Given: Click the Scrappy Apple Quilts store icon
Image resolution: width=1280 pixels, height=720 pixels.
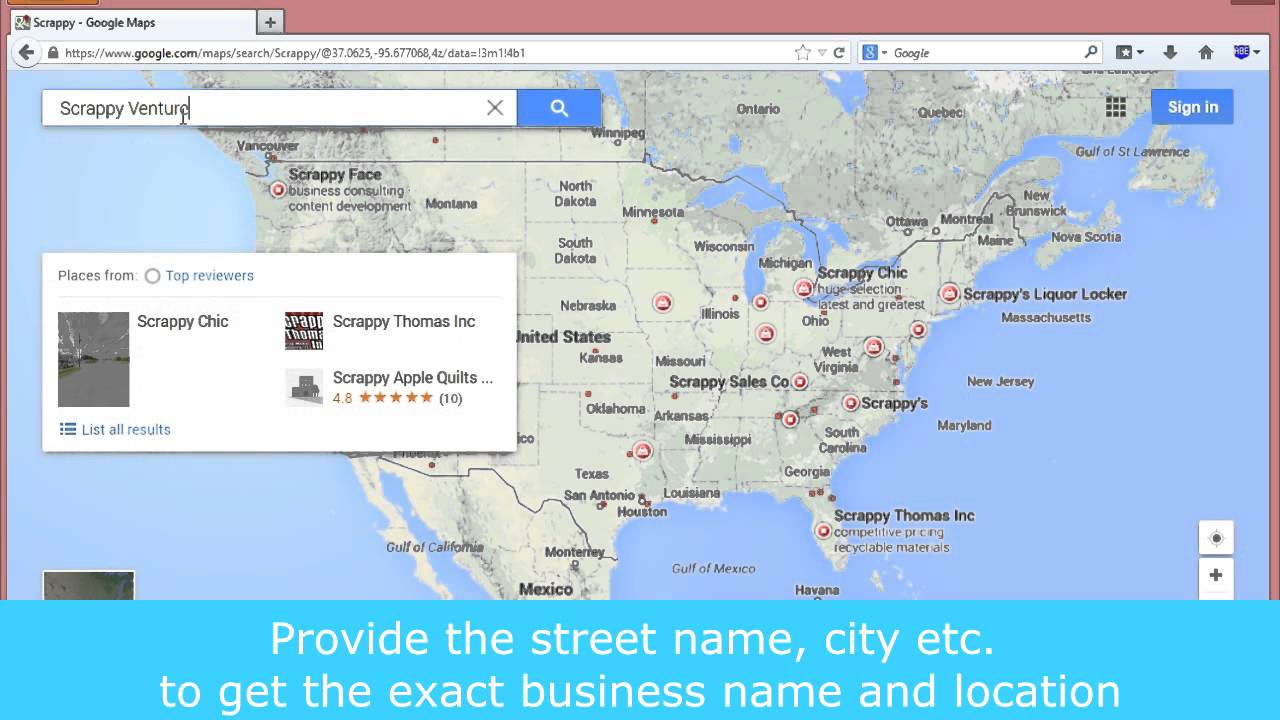Looking at the screenshot, I should (x=304, y=387).
